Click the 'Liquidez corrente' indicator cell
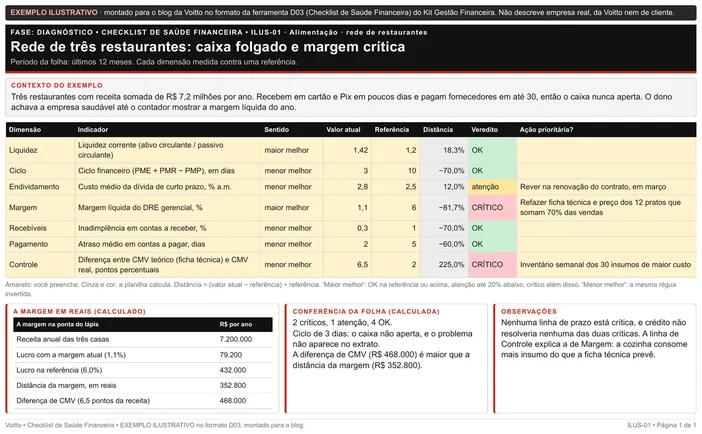 (168, 150)
